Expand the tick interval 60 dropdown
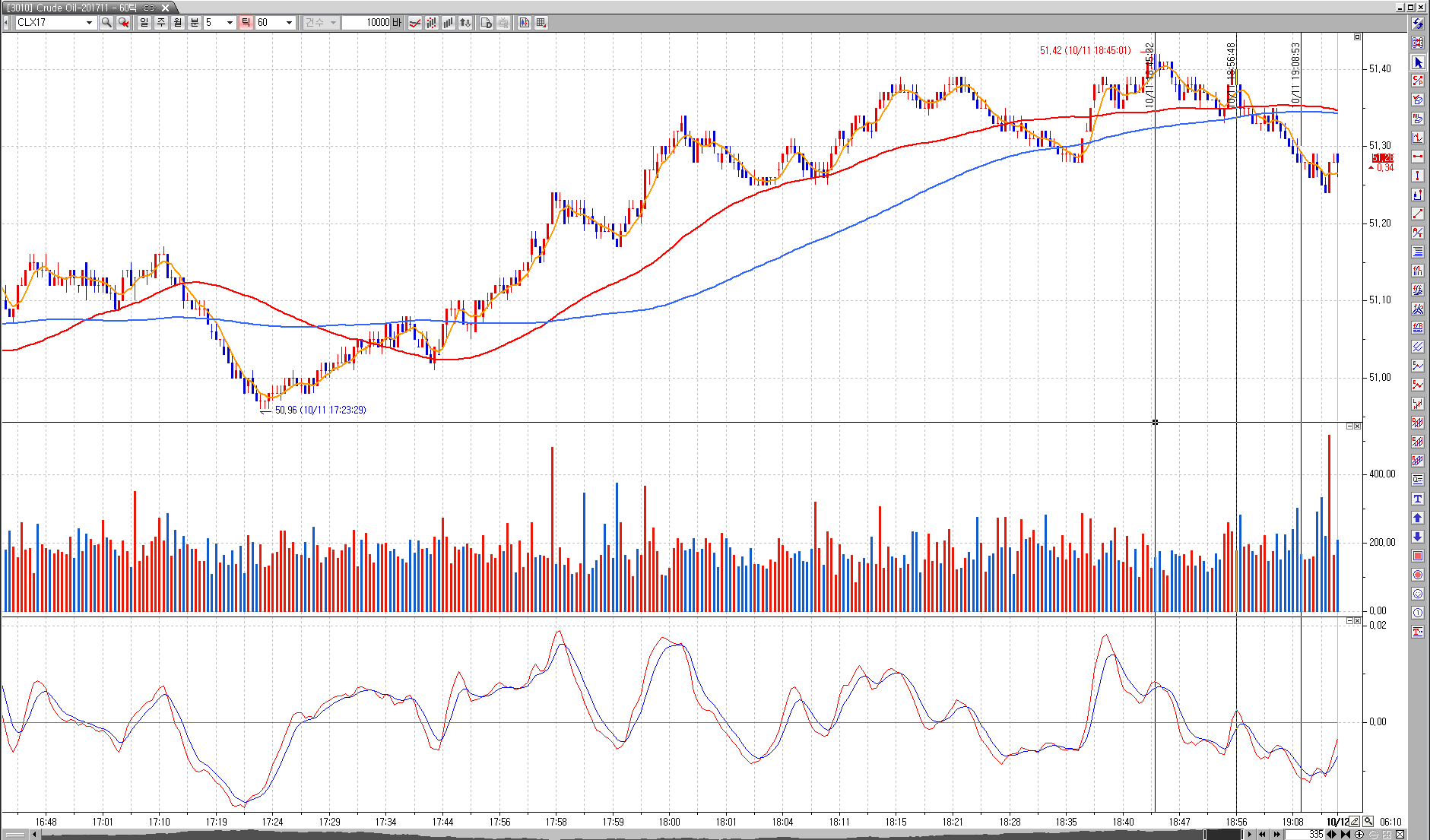The image size is (1430, 840). tap(289, 23)
